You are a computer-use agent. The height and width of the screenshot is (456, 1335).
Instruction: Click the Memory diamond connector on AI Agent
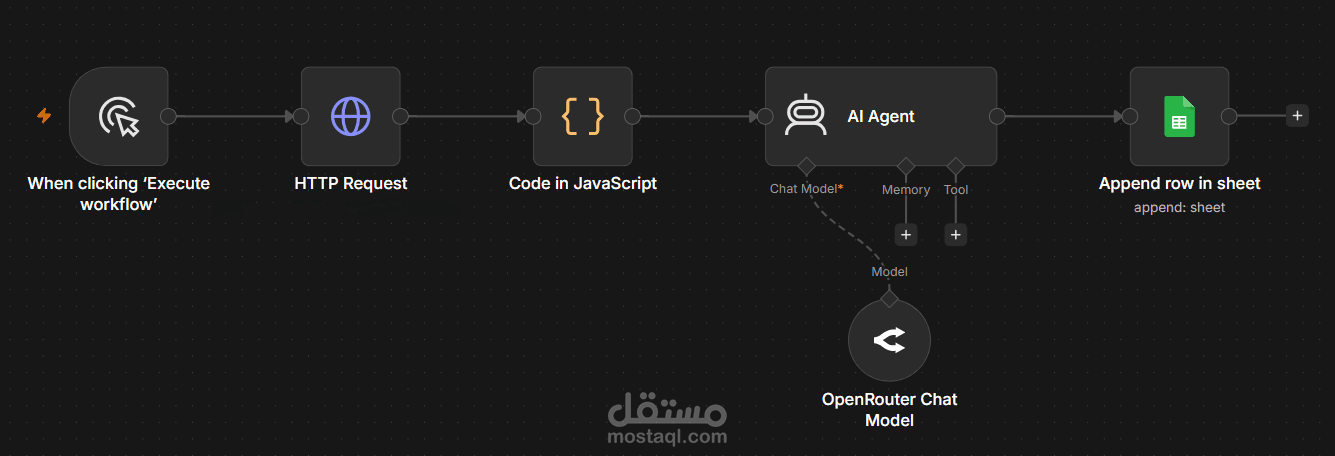tap(906, 165)
